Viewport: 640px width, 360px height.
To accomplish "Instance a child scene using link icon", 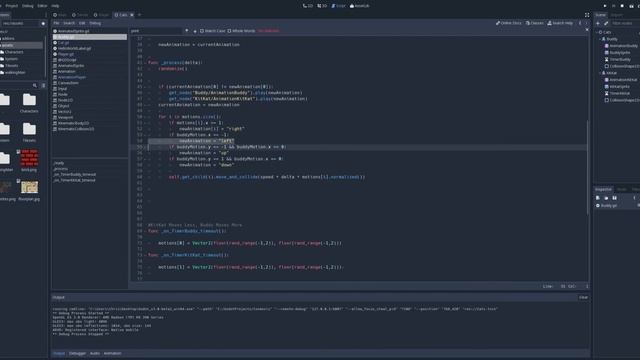I will pos(606,23).
